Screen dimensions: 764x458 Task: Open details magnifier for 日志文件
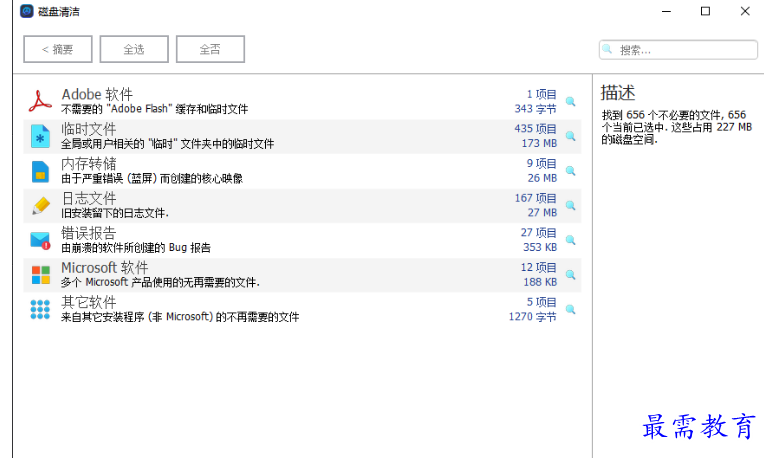coord(571,206)
